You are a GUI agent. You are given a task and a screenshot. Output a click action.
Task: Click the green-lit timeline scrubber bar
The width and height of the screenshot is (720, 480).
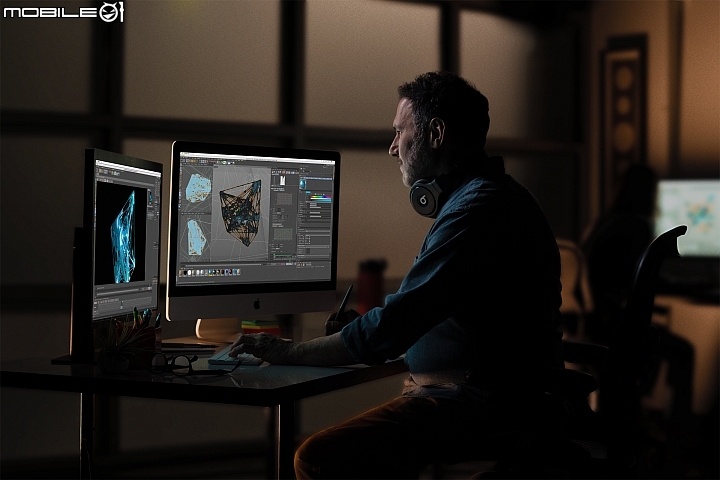click(x=283, y=256)
